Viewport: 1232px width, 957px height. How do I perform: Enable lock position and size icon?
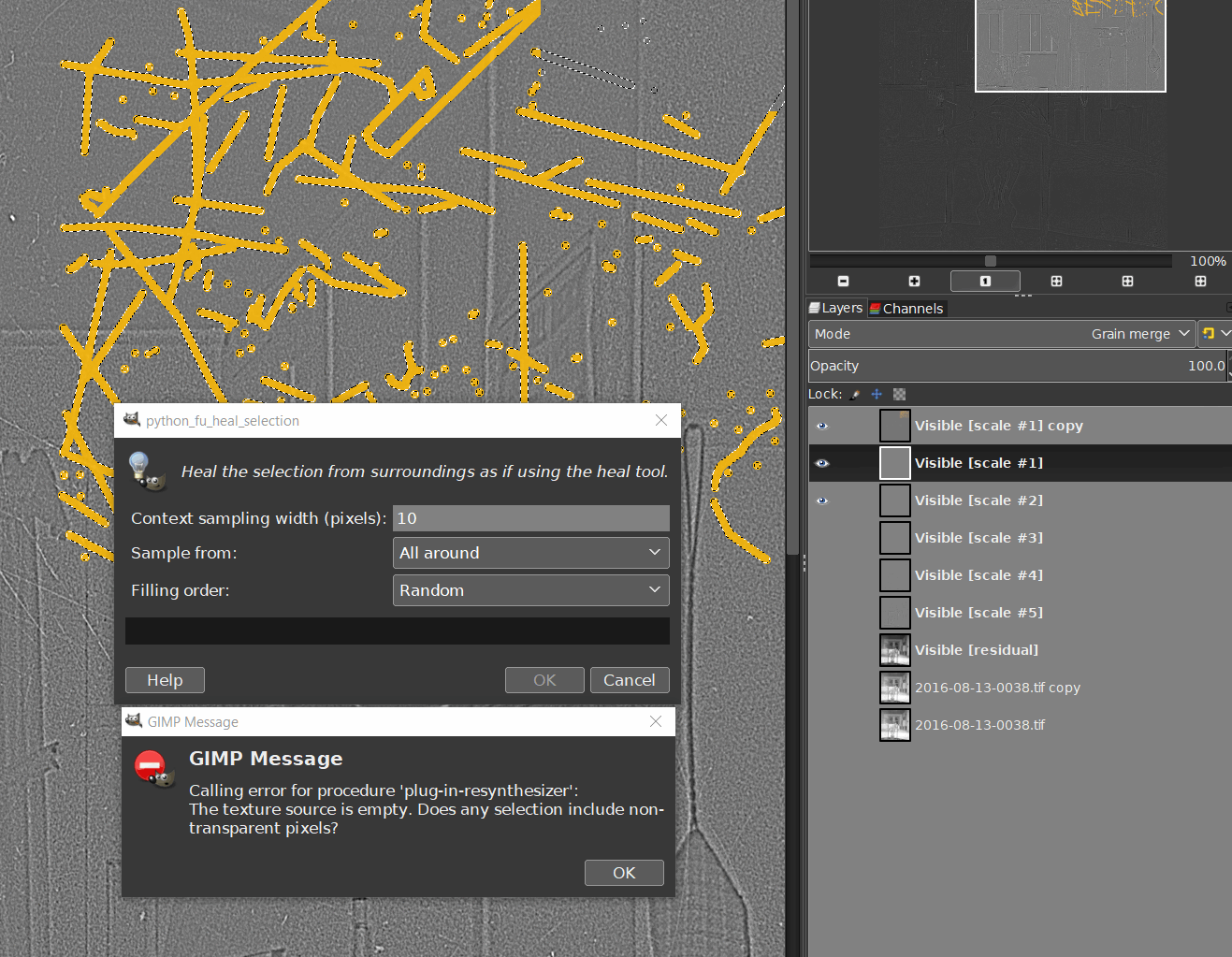(877, 395)
